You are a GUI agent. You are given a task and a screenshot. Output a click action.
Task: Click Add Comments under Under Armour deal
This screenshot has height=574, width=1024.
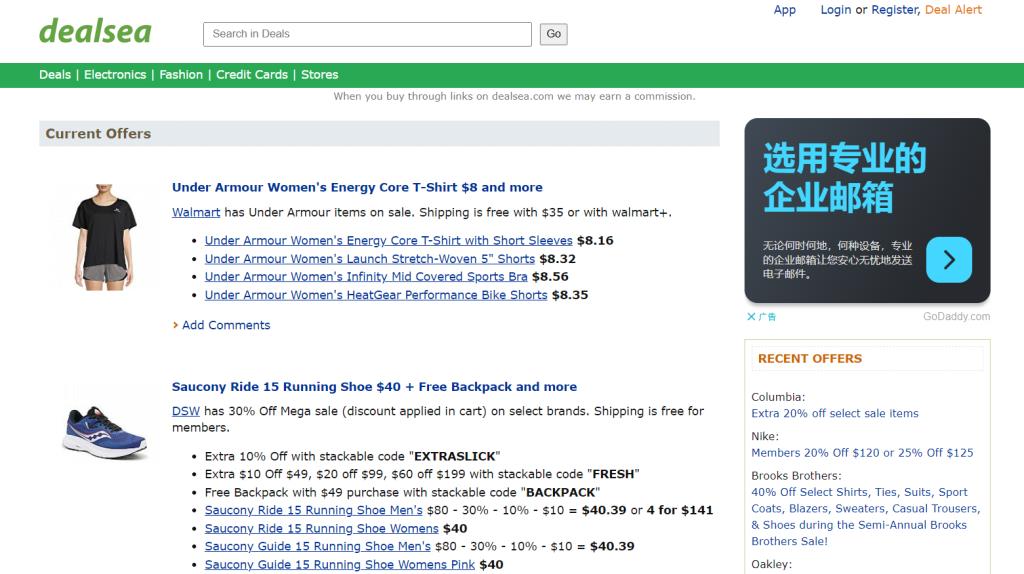point(226,325)
